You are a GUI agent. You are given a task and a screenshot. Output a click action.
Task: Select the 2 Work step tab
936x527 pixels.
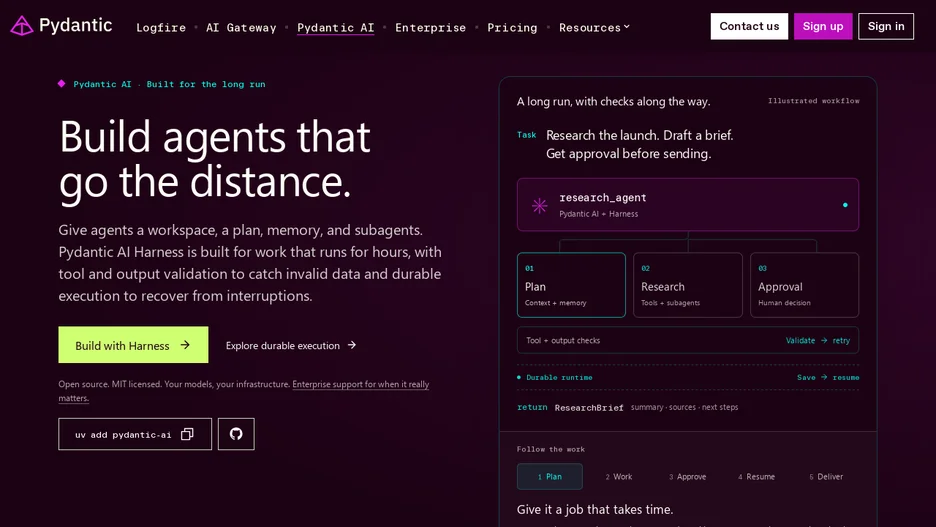[619, 476]
